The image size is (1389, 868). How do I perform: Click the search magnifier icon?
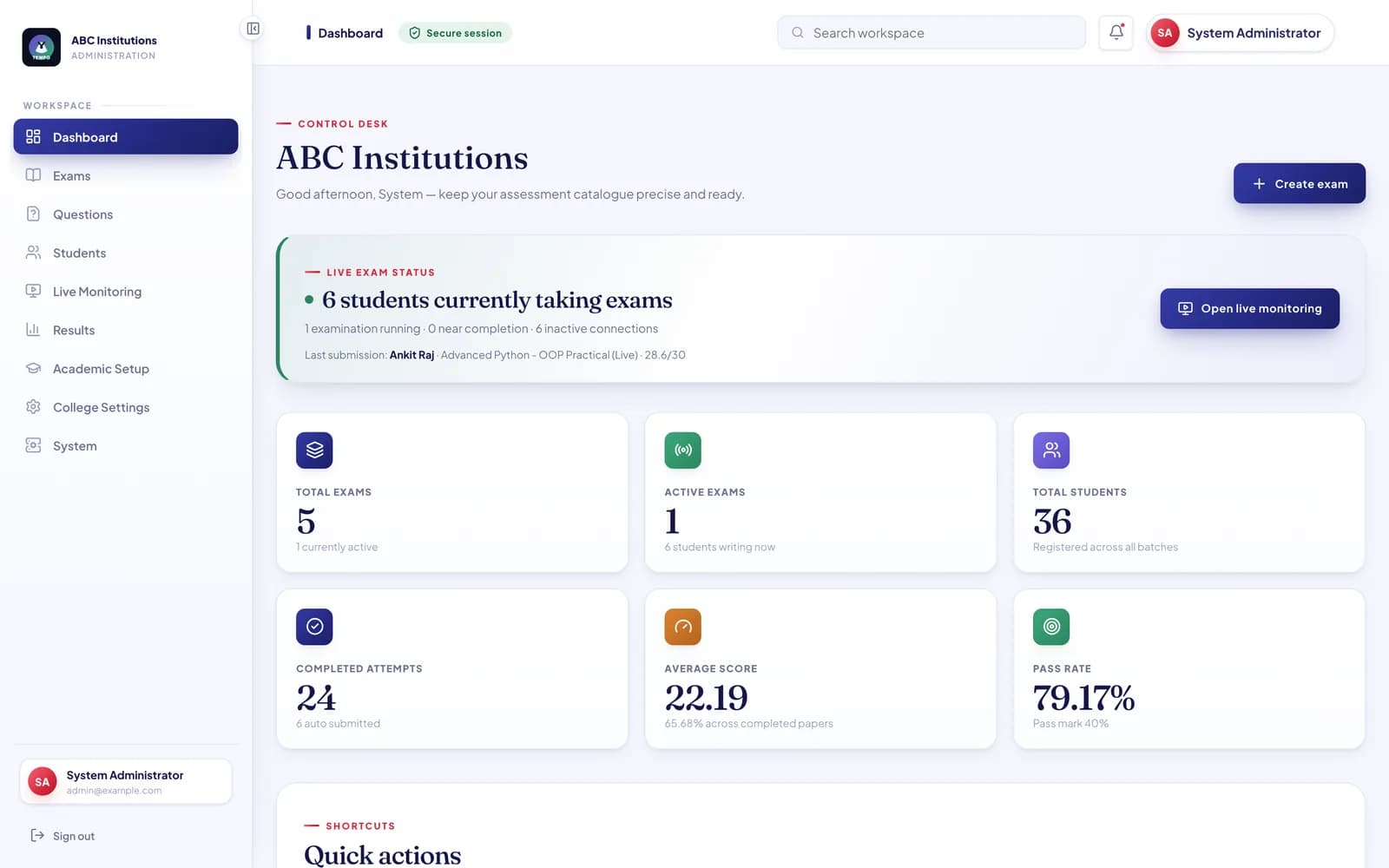[797, 33]
